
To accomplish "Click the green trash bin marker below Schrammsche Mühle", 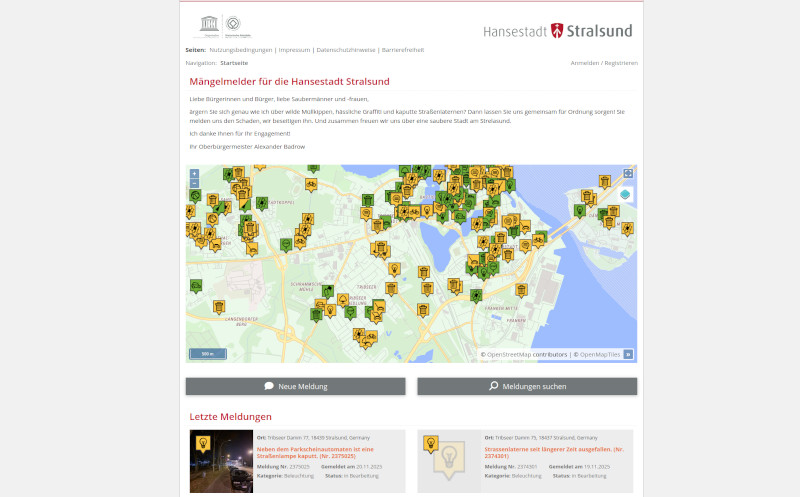I will pos(316,315).
